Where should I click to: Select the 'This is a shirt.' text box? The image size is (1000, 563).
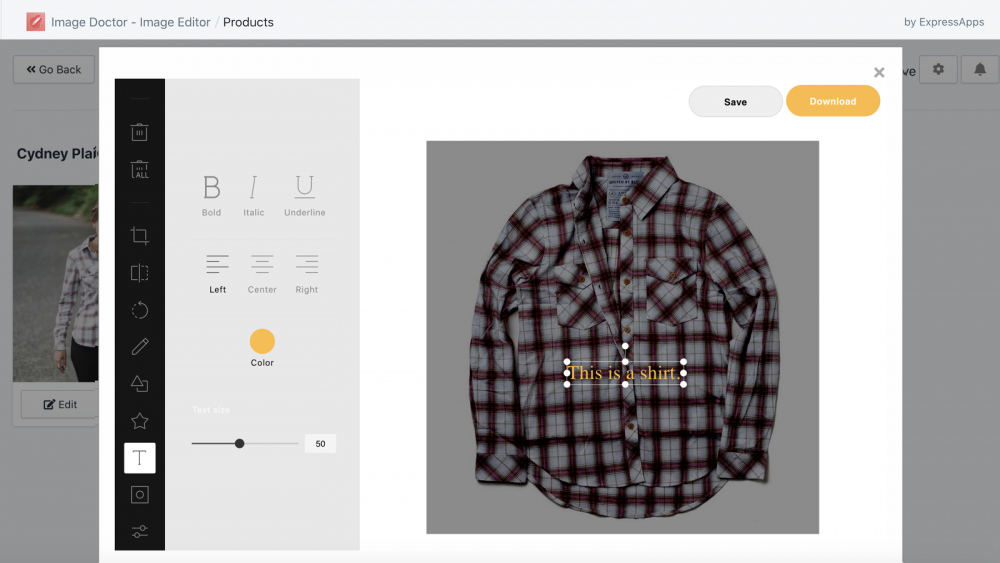pyautogui.click(x=625, y=373)
